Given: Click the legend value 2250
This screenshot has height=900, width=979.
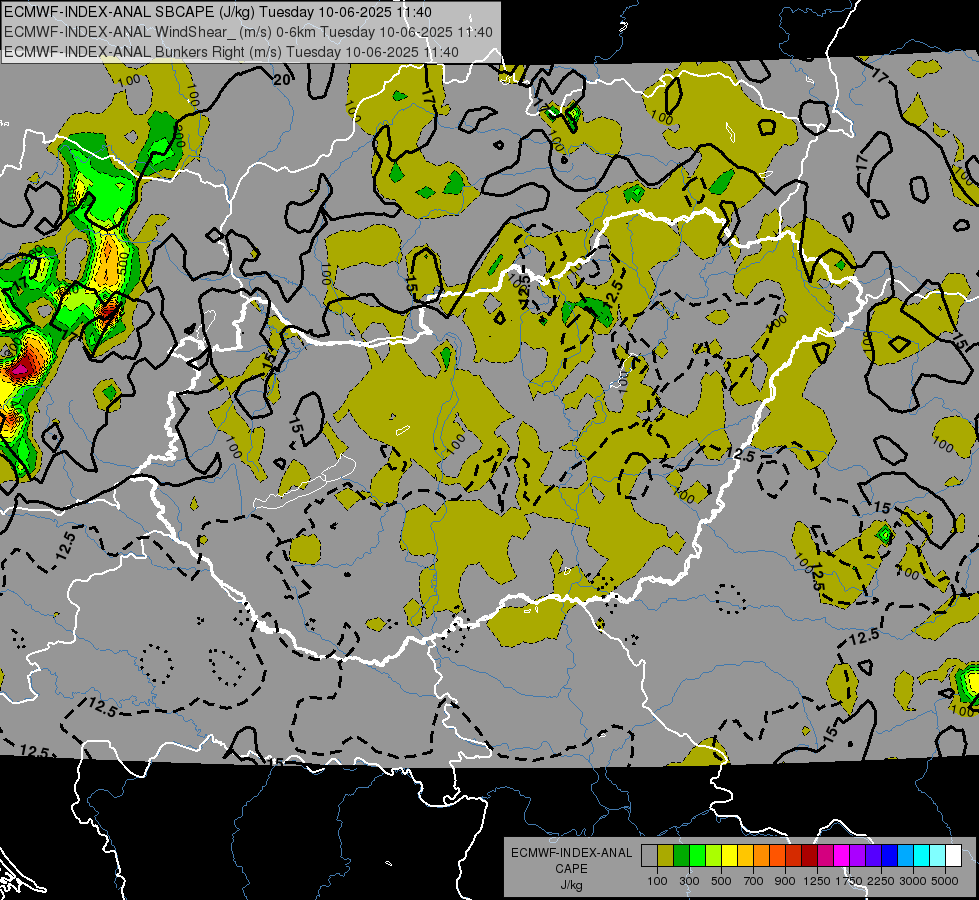Looking at the screenshot, I should (x=881, y=881).
